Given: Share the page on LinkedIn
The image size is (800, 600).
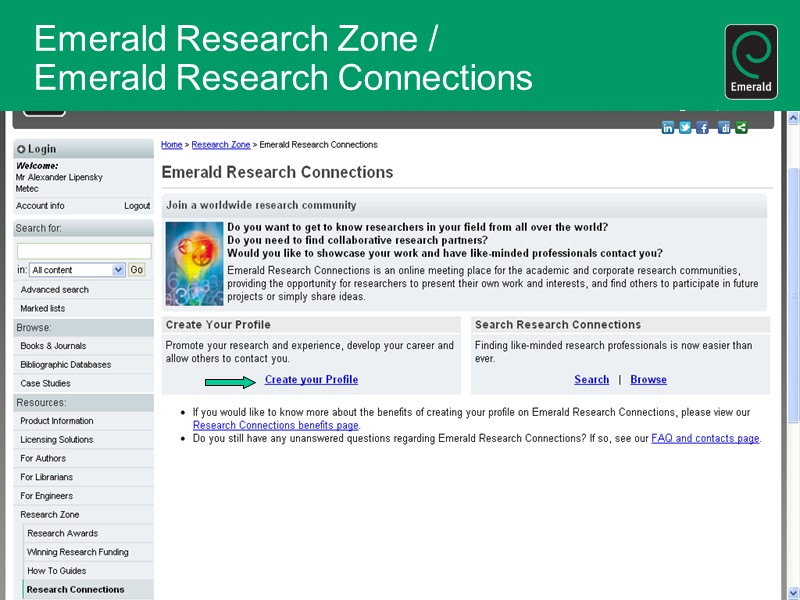Looking at the screenshot, I should pyautogui.click(x=668, y=127).
